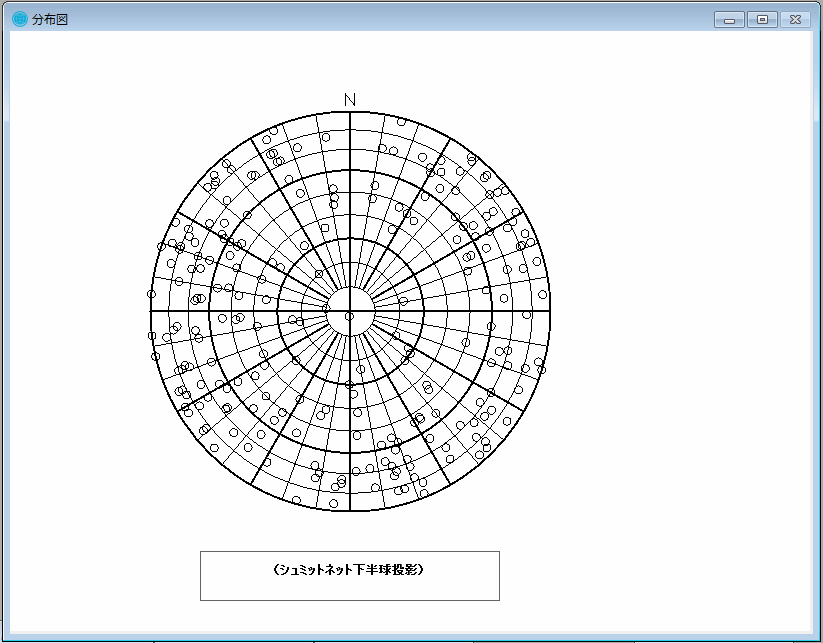Select the data point at the net's center
823x643 pixels.
coord(349,316)
